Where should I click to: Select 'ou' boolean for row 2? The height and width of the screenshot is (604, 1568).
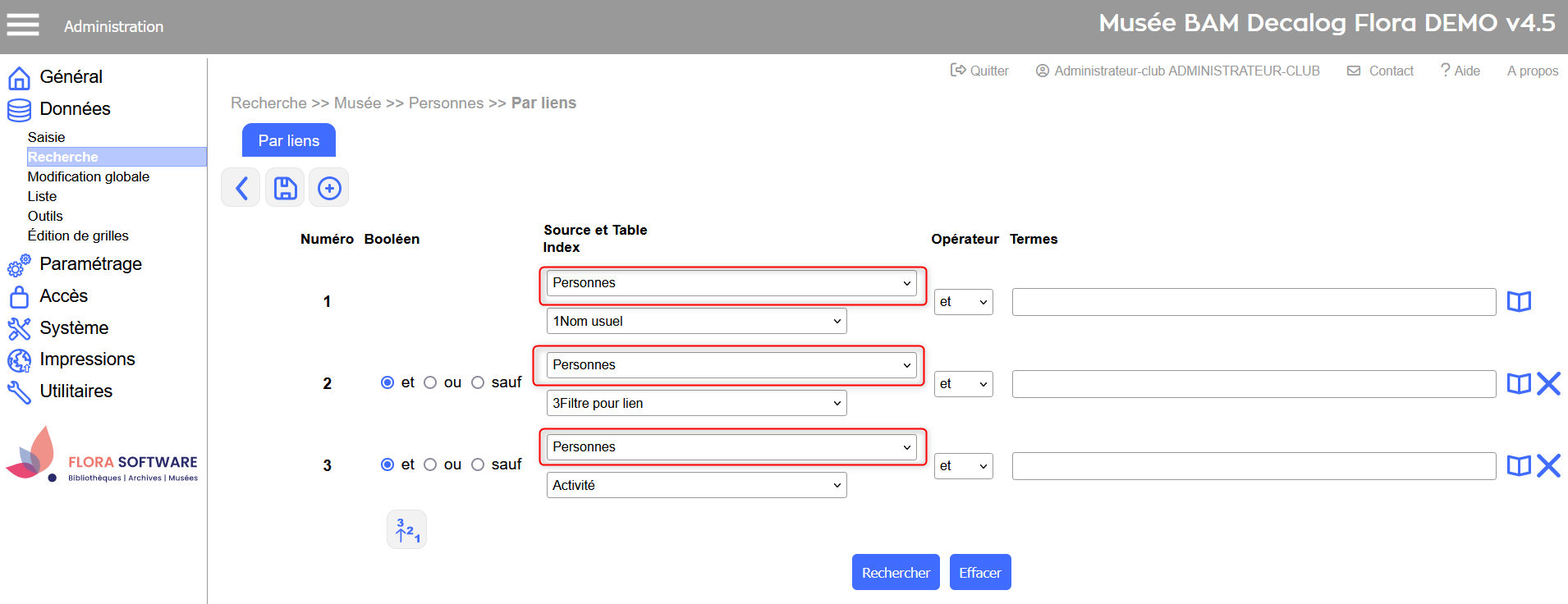click(x=430, y=383)
